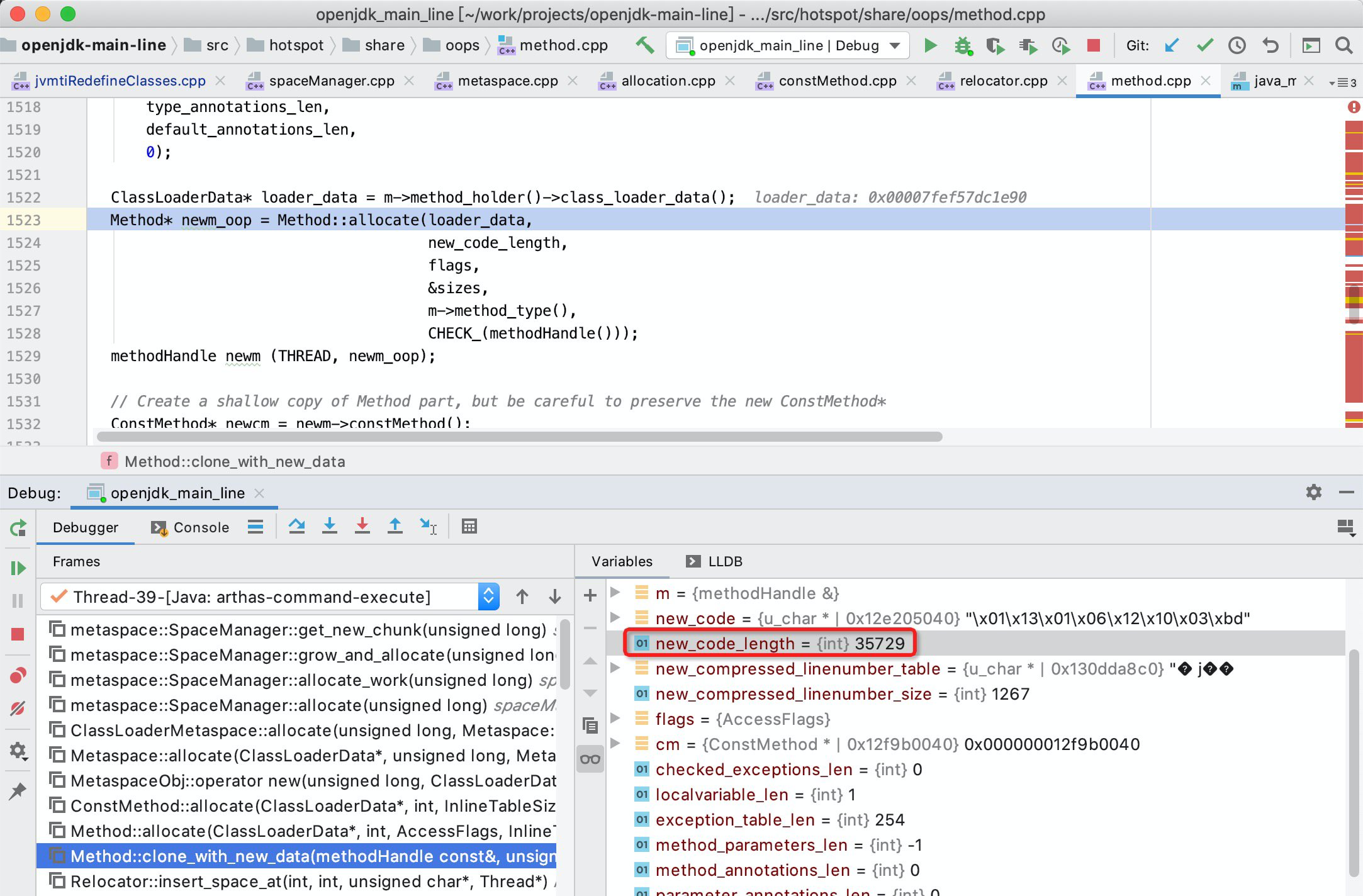Add new watch with plus icon

point(590,595)
